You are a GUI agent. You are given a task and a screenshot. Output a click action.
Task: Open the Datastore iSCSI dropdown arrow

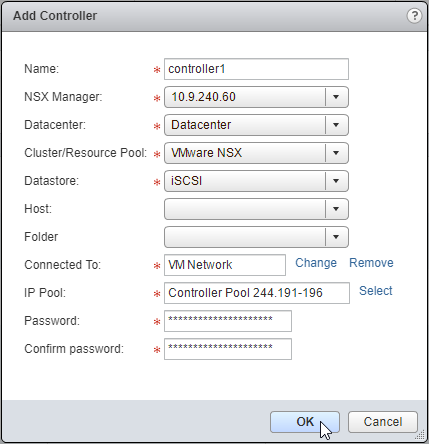tap(336, 181)
